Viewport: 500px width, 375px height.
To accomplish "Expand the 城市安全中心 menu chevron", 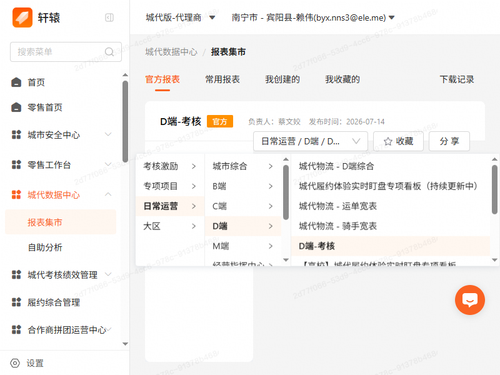I will 108,134.
